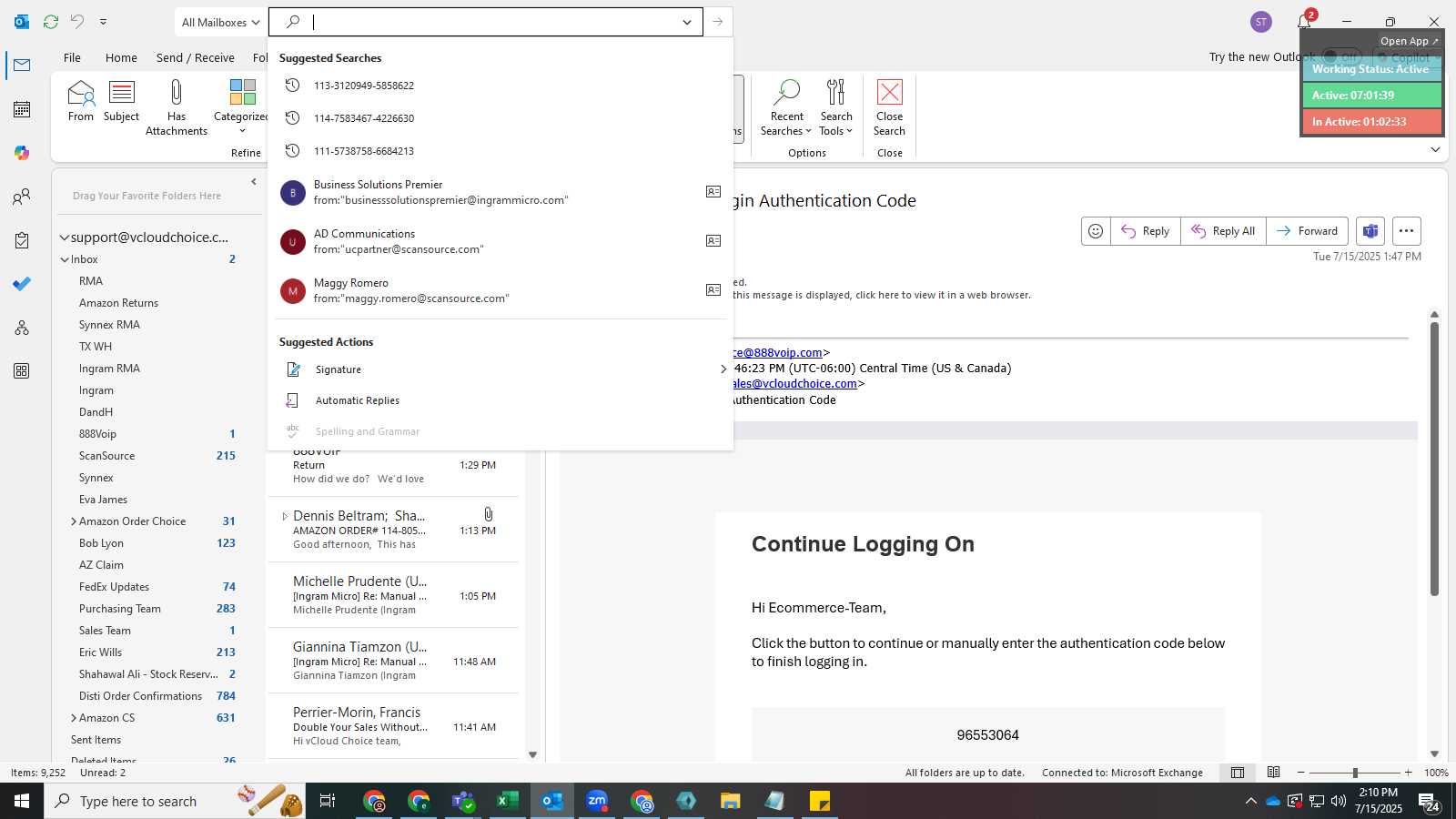Click the Undo arrow in title bar

(x=77, y=22)
